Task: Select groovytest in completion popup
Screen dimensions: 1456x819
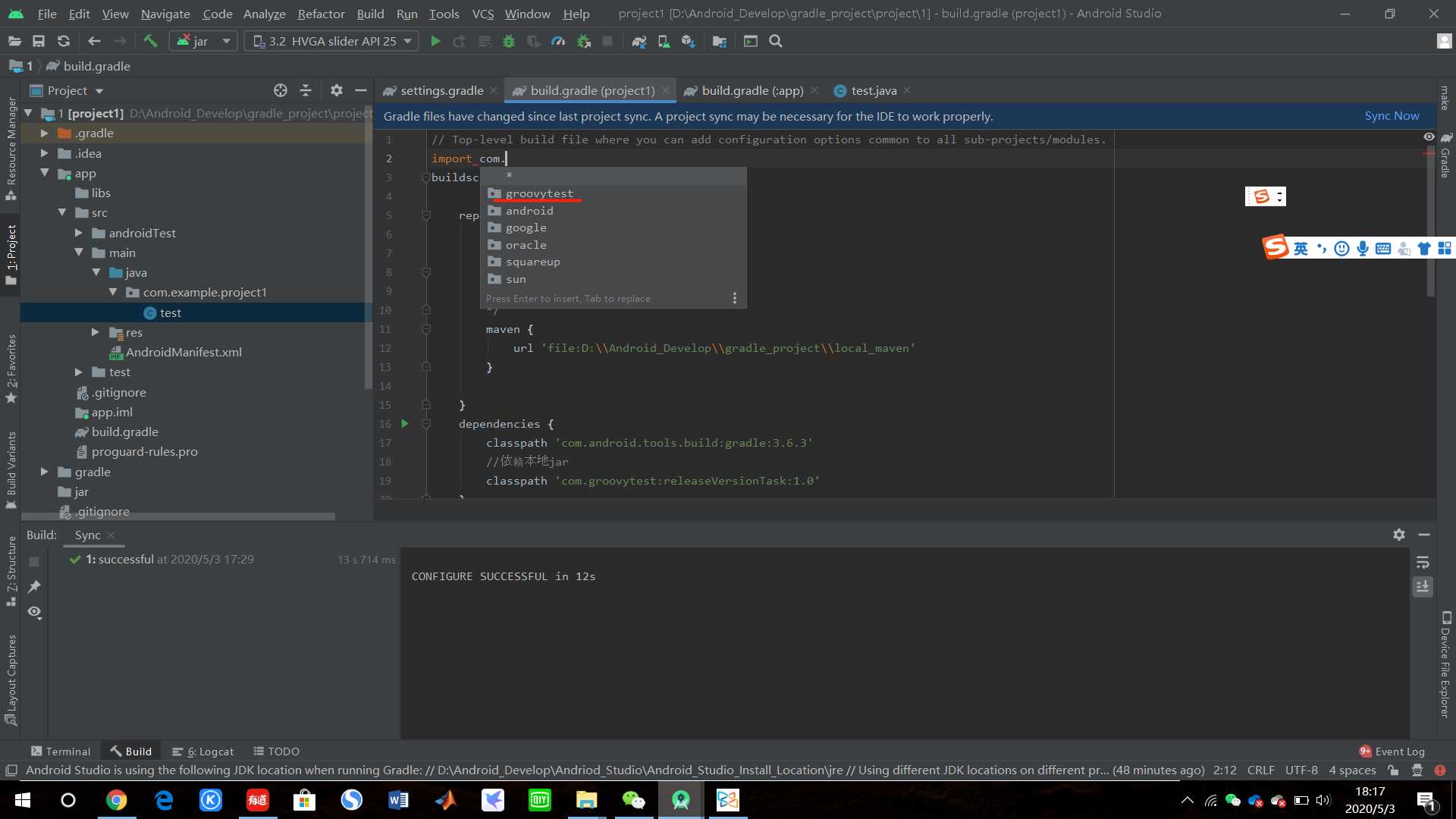Action: [613, 193]
